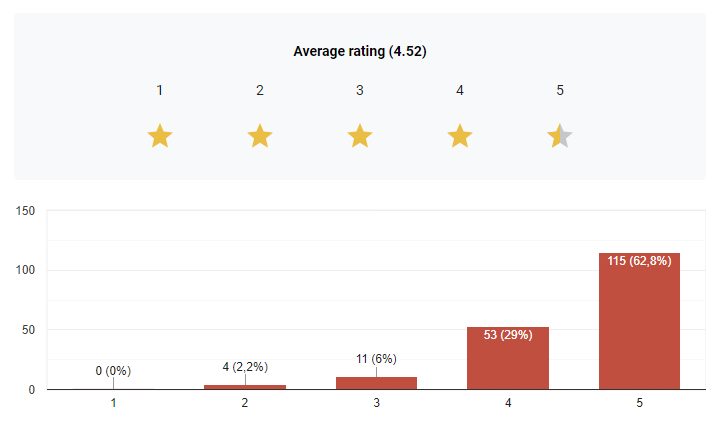Click the 0 (0%) data label
The height and width of the screenshot is (423, 713).
point(113,371)
